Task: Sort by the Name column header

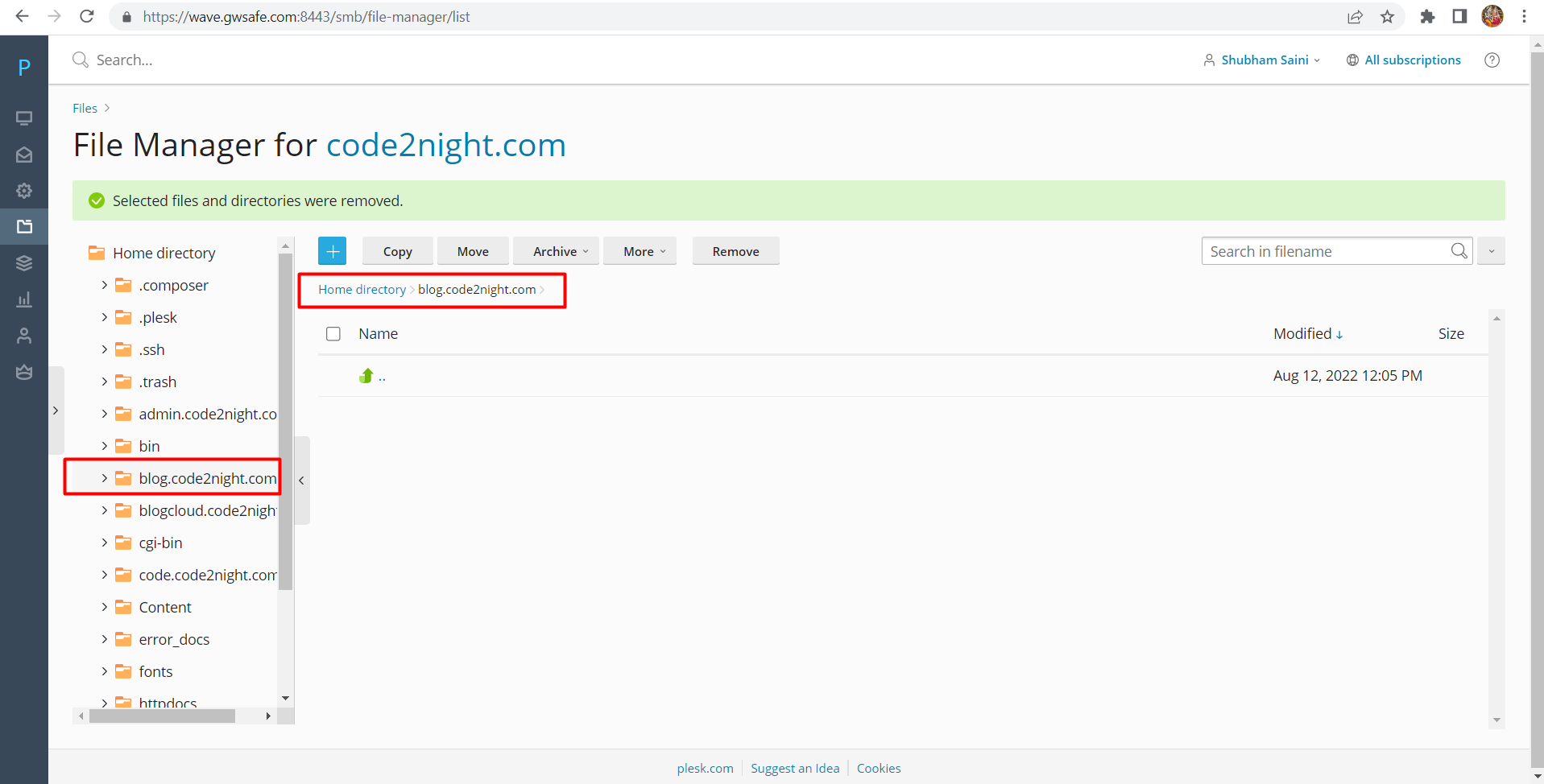Action: coord(379,334)
